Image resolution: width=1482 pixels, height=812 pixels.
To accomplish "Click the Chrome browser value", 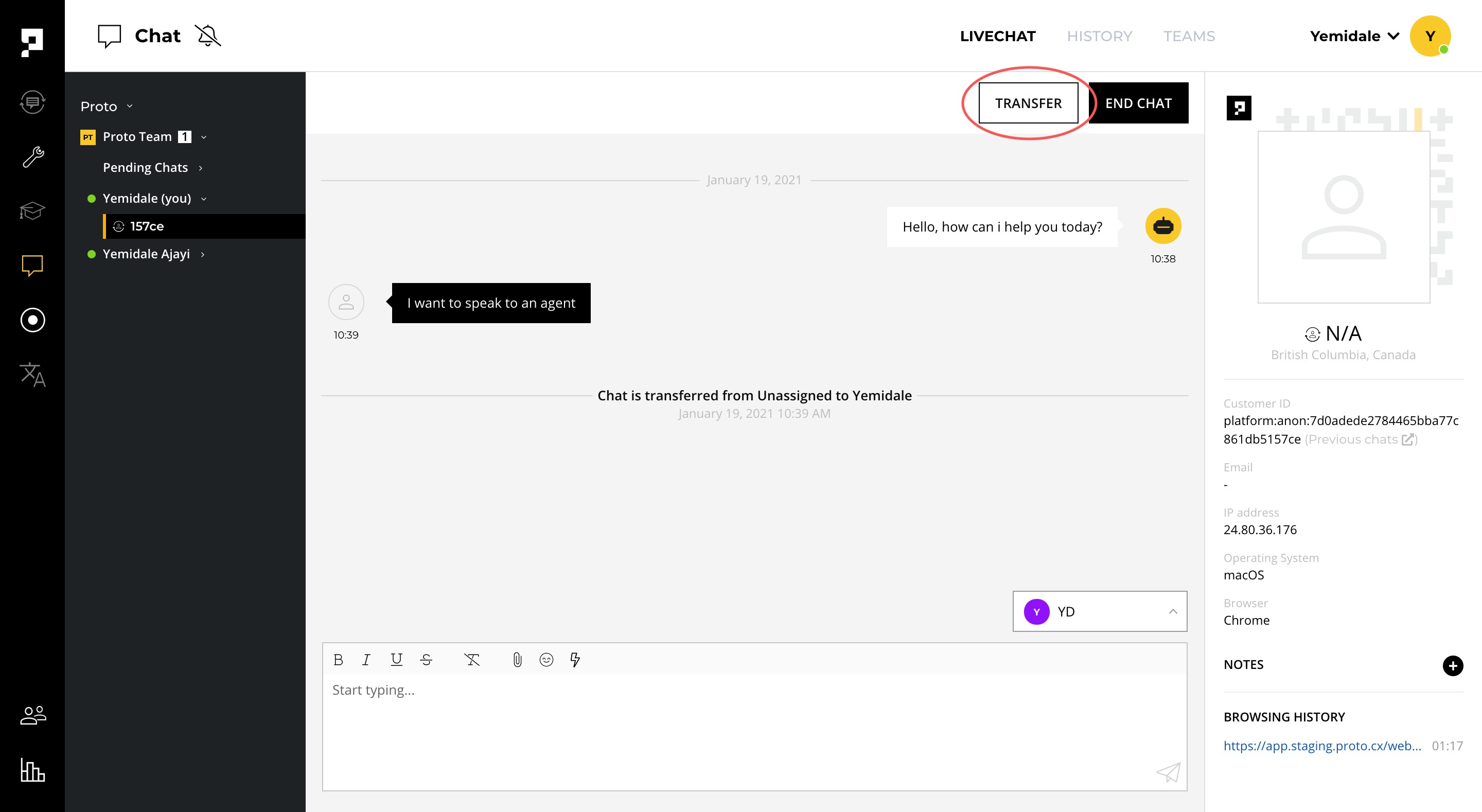I will point(1246,621).
